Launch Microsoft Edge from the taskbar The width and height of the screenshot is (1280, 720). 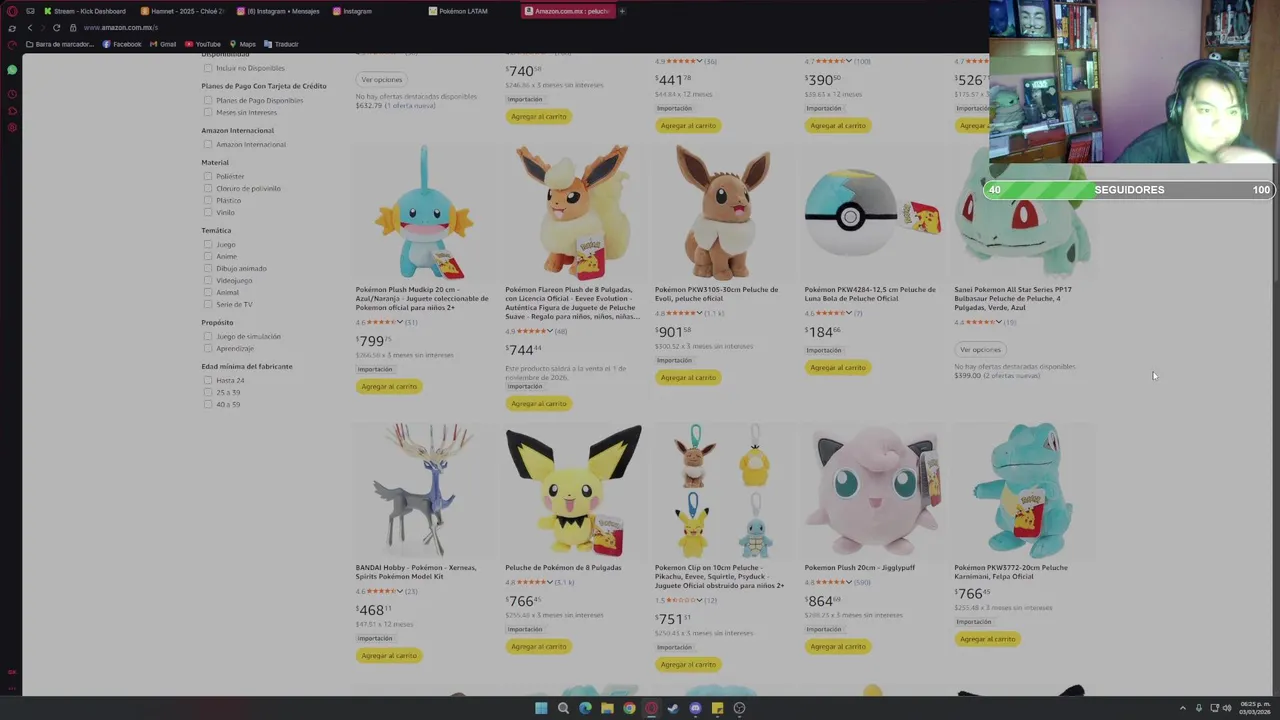(x=585, y=708)
